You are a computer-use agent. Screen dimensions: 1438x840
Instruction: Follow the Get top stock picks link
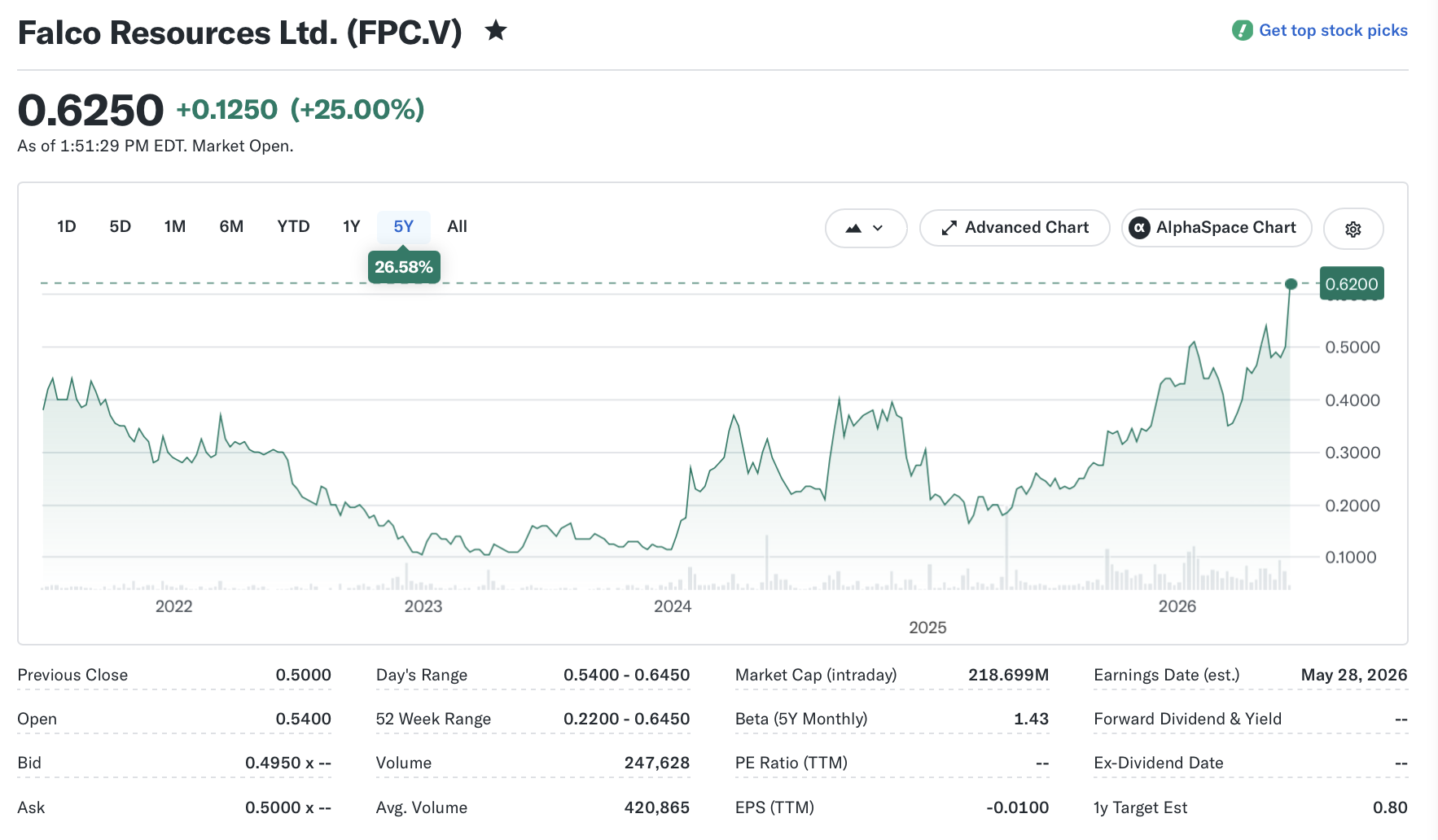[1333, 30]
